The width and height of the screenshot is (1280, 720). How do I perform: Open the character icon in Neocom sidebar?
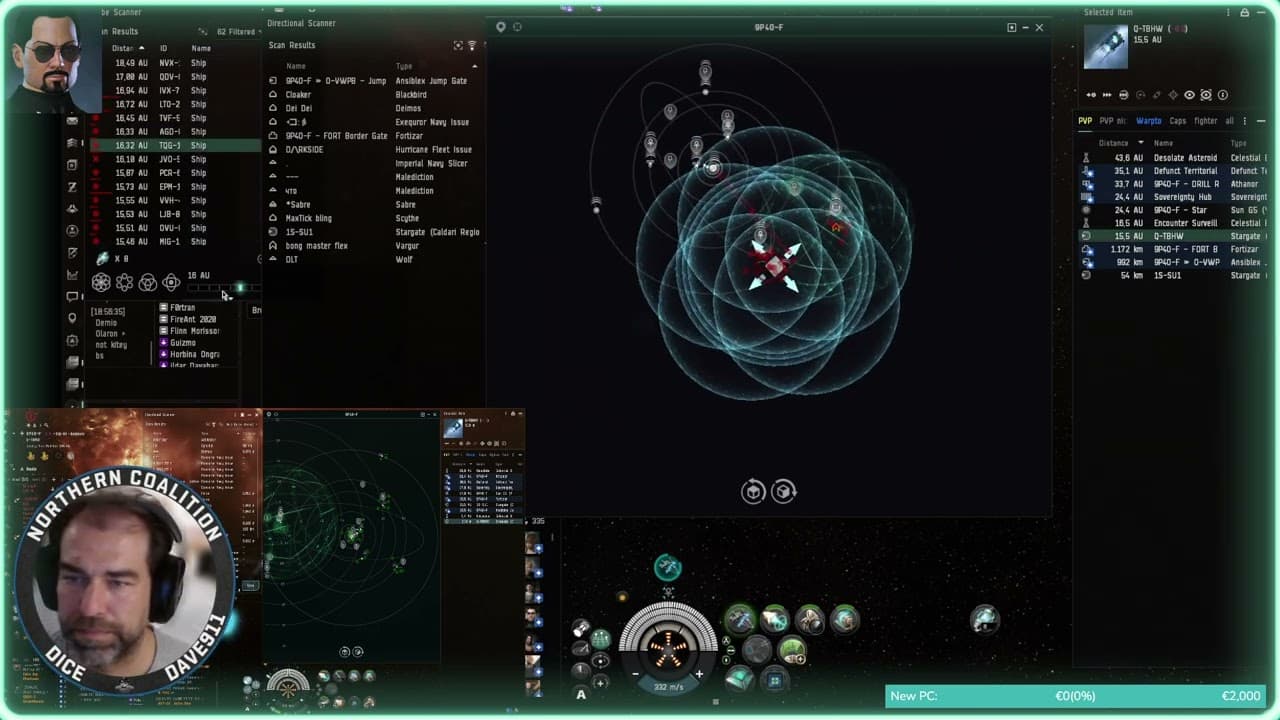pos(72,231)
